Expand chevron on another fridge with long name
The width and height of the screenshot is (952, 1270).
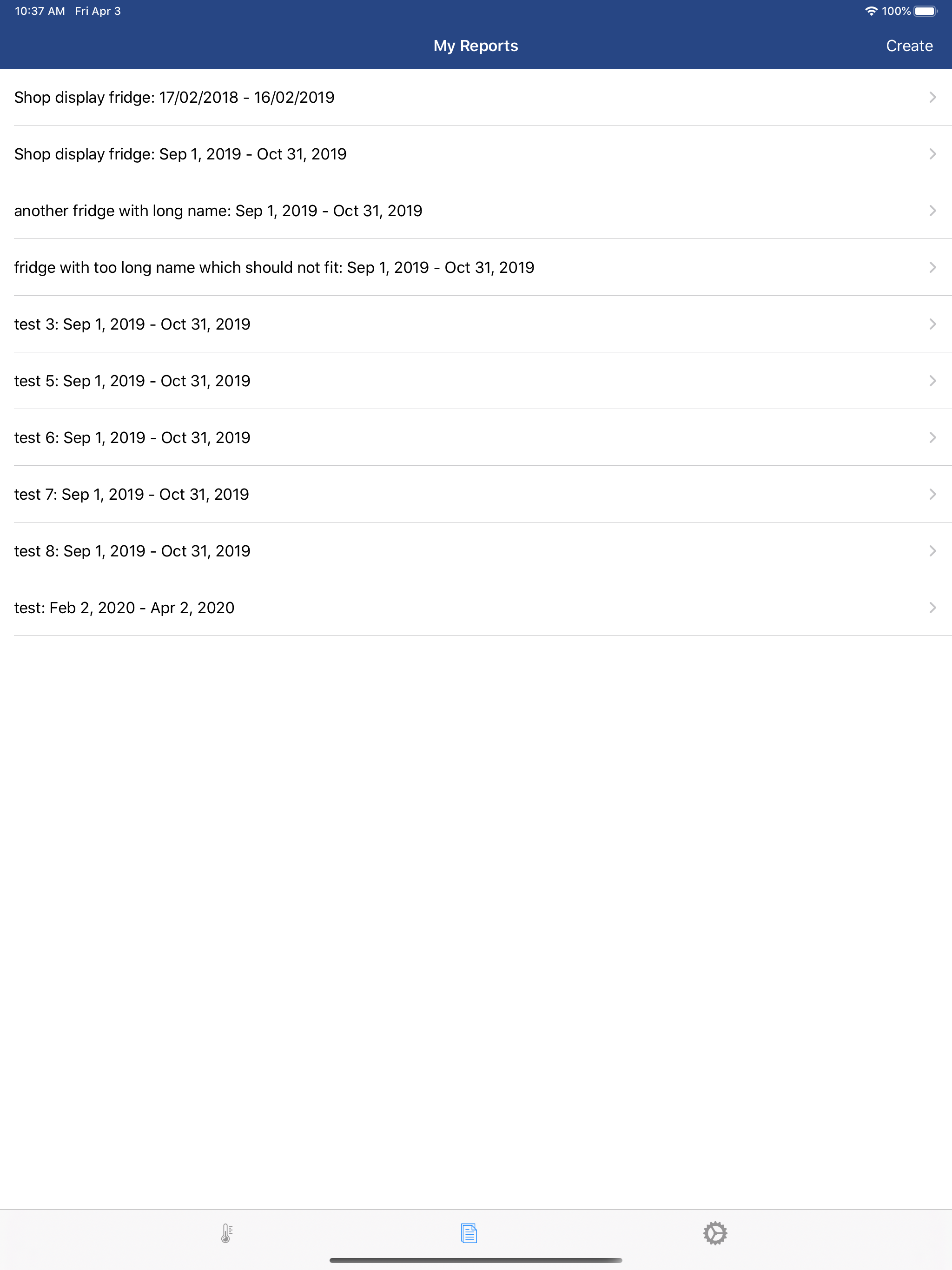click(x=932, y=211)
